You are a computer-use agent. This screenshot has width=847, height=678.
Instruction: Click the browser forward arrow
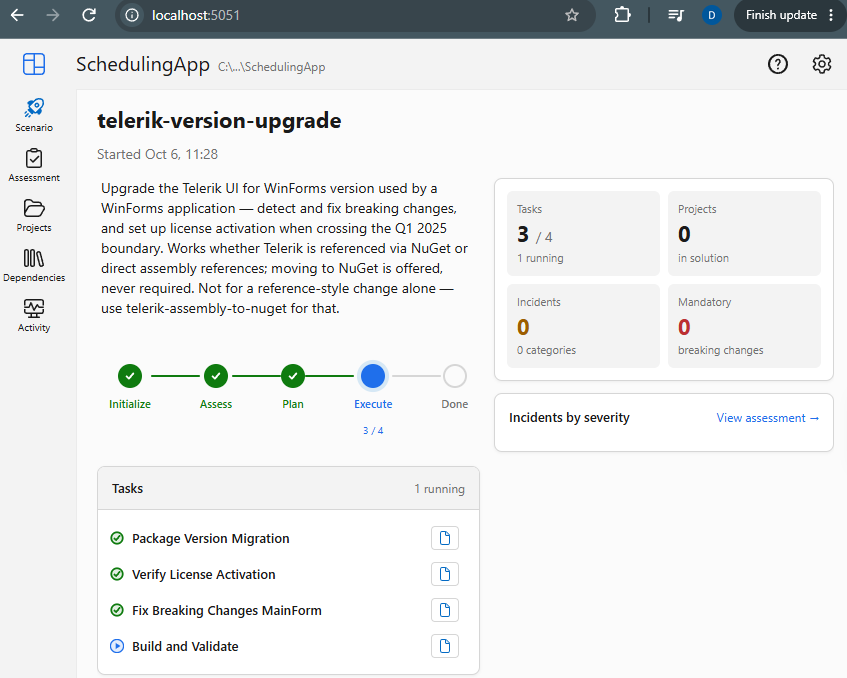(53, 15)
